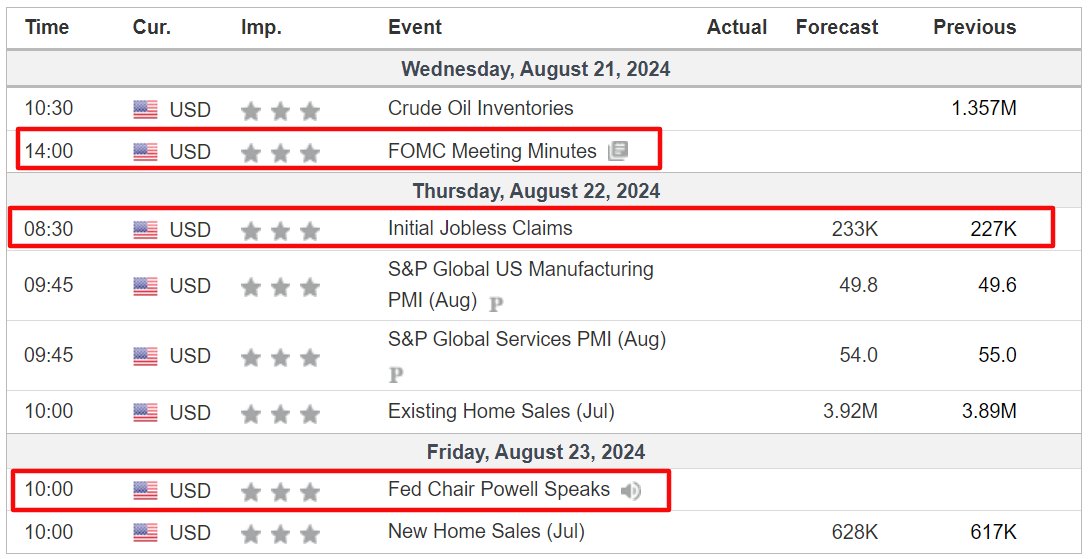This screenshot has height=559, width=1089.
Task: Click importance stars for Crude Oil Inventories
Action: (x=281, y=110)
